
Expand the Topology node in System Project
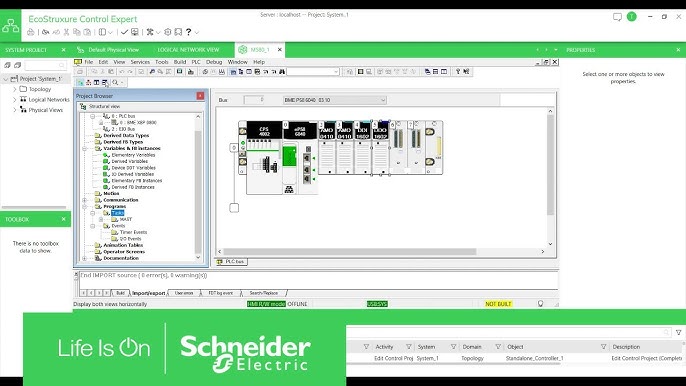pos(14,89)
